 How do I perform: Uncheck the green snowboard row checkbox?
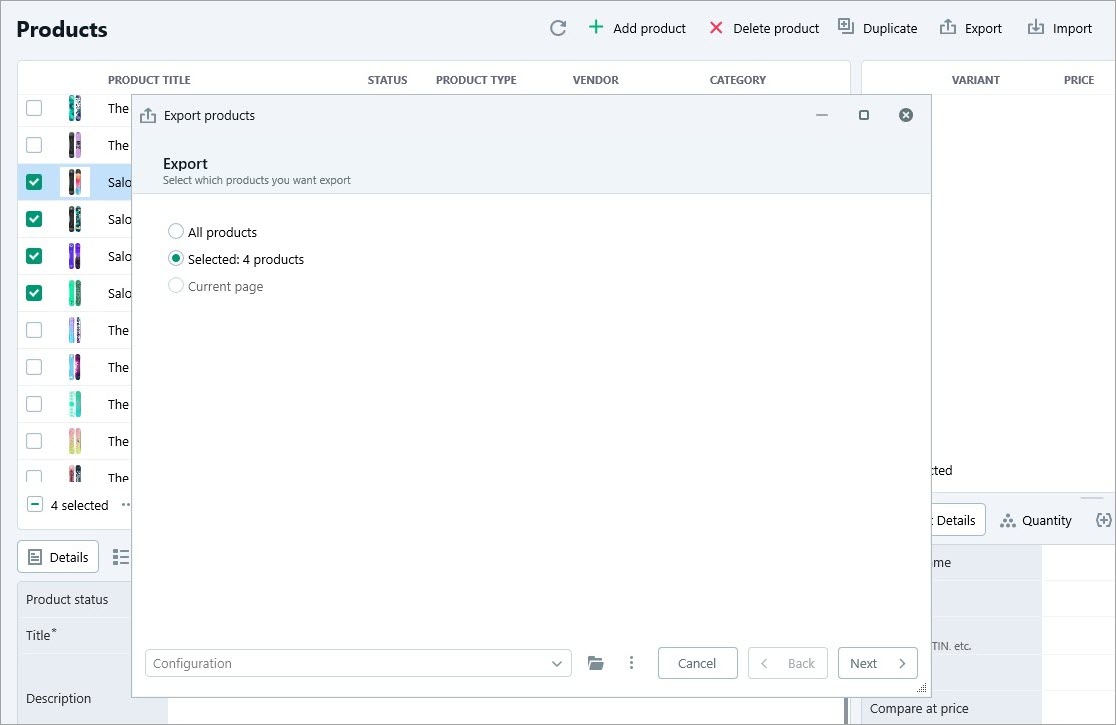[x=34, y=293]
